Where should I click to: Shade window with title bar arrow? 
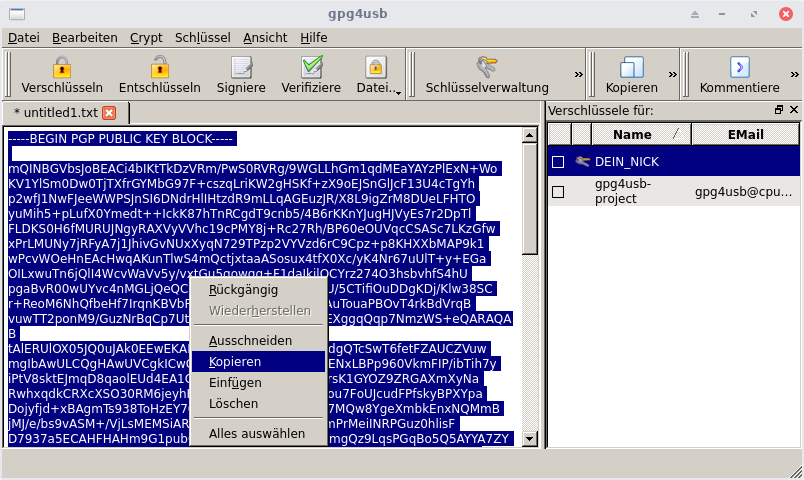(695, 14)
